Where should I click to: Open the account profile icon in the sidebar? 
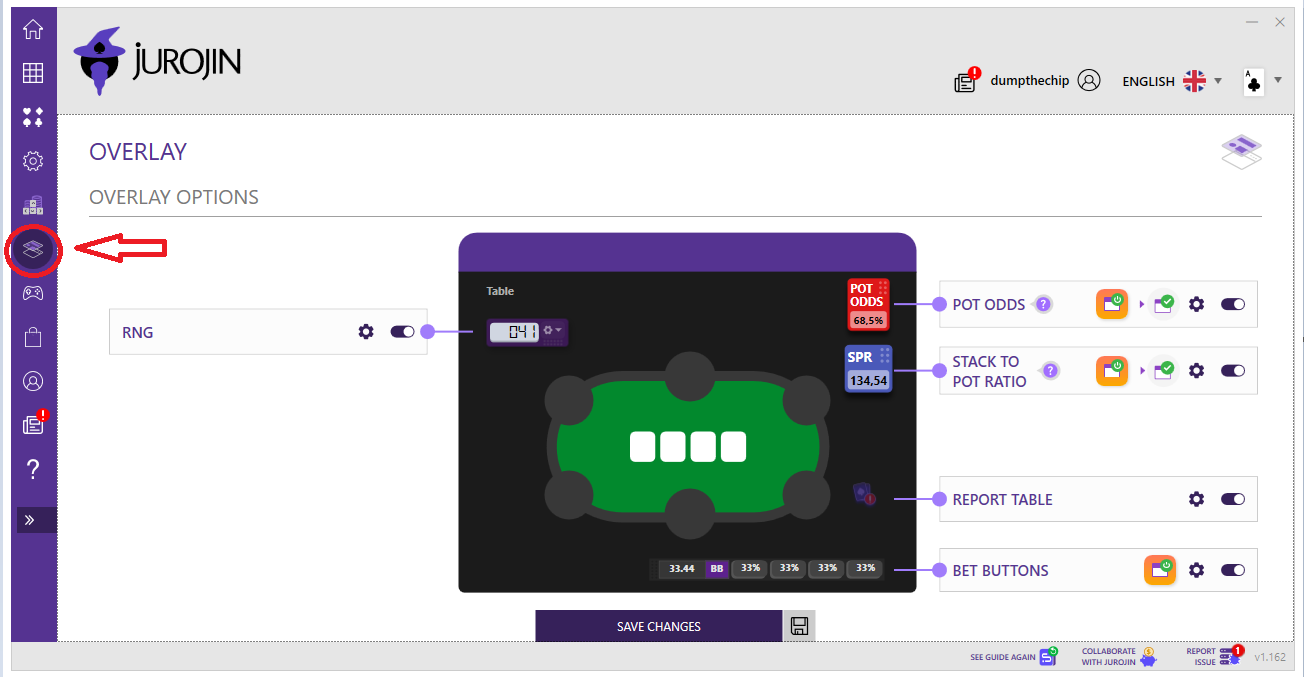pyautogui.click(x=33, y=381)
